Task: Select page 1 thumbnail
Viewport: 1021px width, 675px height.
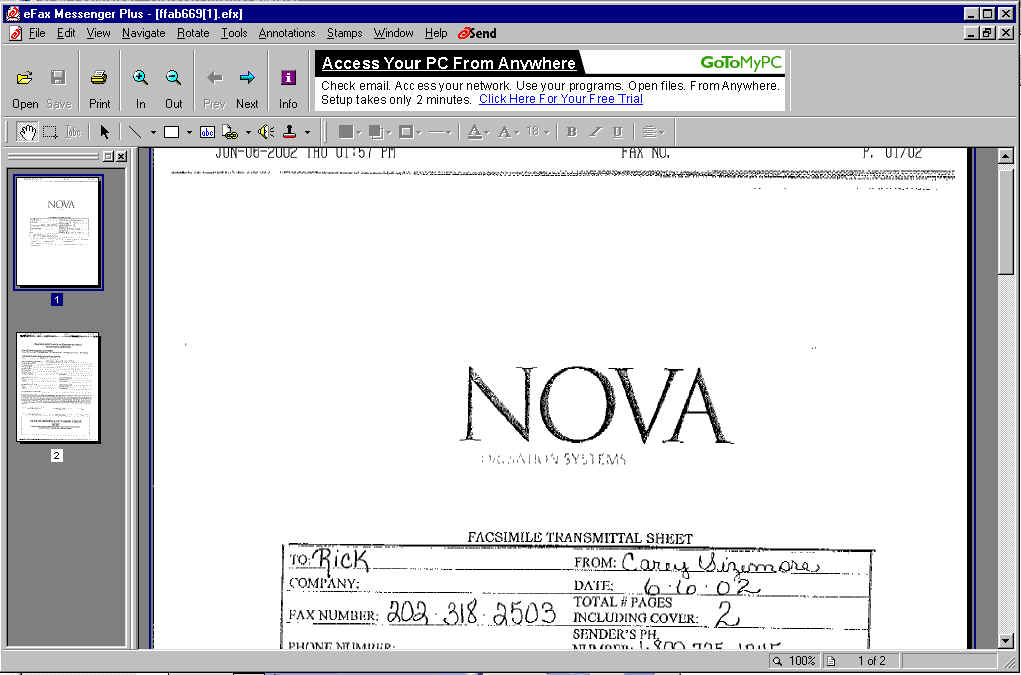Action: click(58, 232)
